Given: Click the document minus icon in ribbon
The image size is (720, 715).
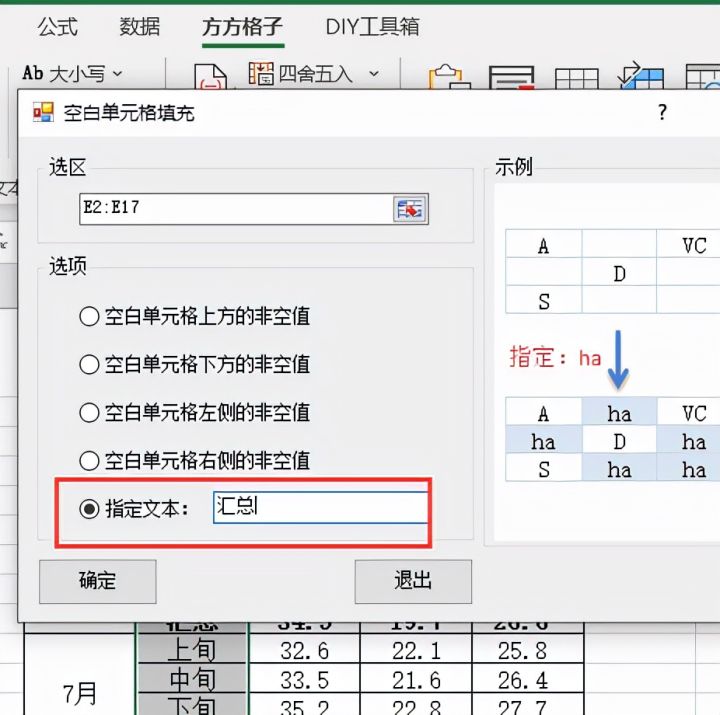Looking at the screenshot, I should [x=210, y=77].
